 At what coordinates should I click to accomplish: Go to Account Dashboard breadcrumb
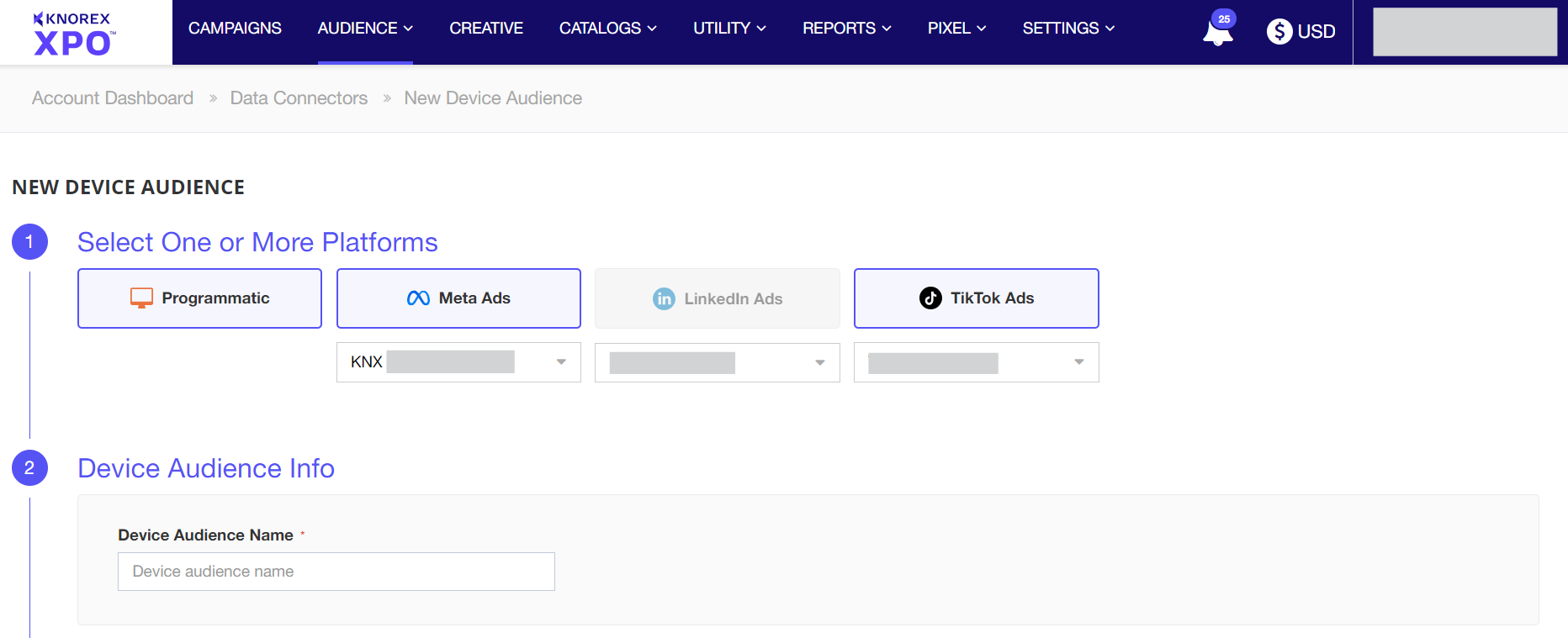coord(113,98)
